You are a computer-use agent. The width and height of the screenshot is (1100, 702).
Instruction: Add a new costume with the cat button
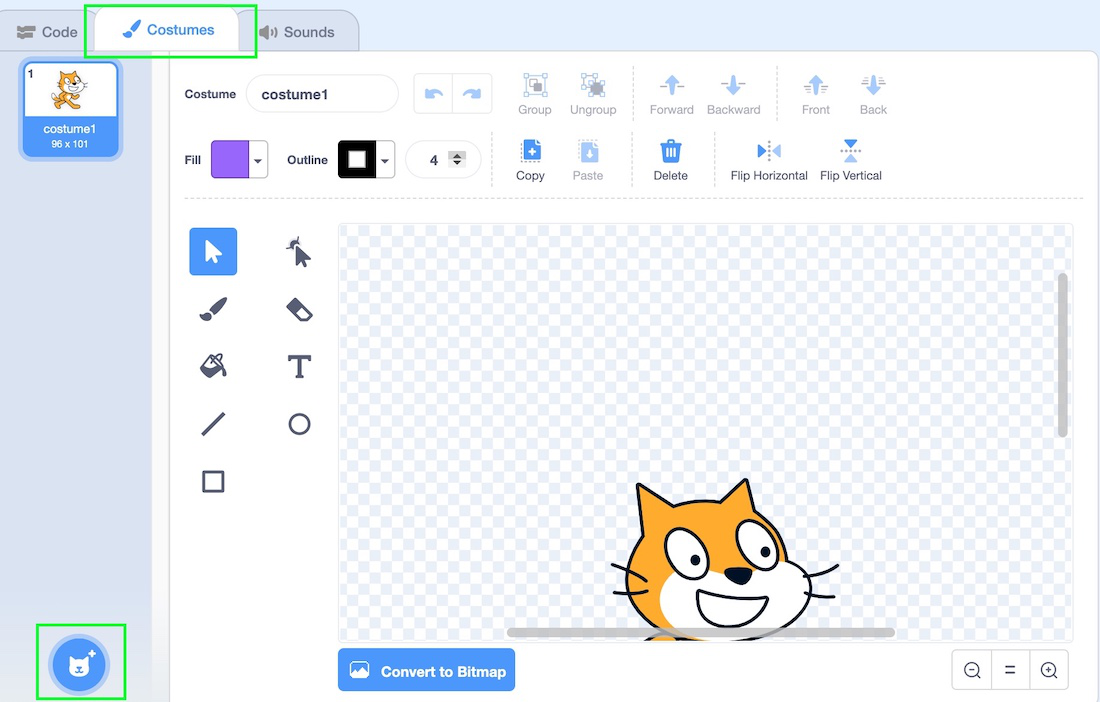pyautogui.click(x=81, y=661)
